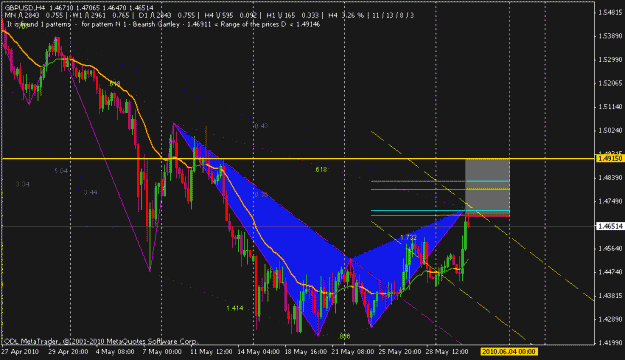Viewport: 625px width, 360px height.
Task: Click the 1.44740 price axis label
Action: [x=610, y=272]
